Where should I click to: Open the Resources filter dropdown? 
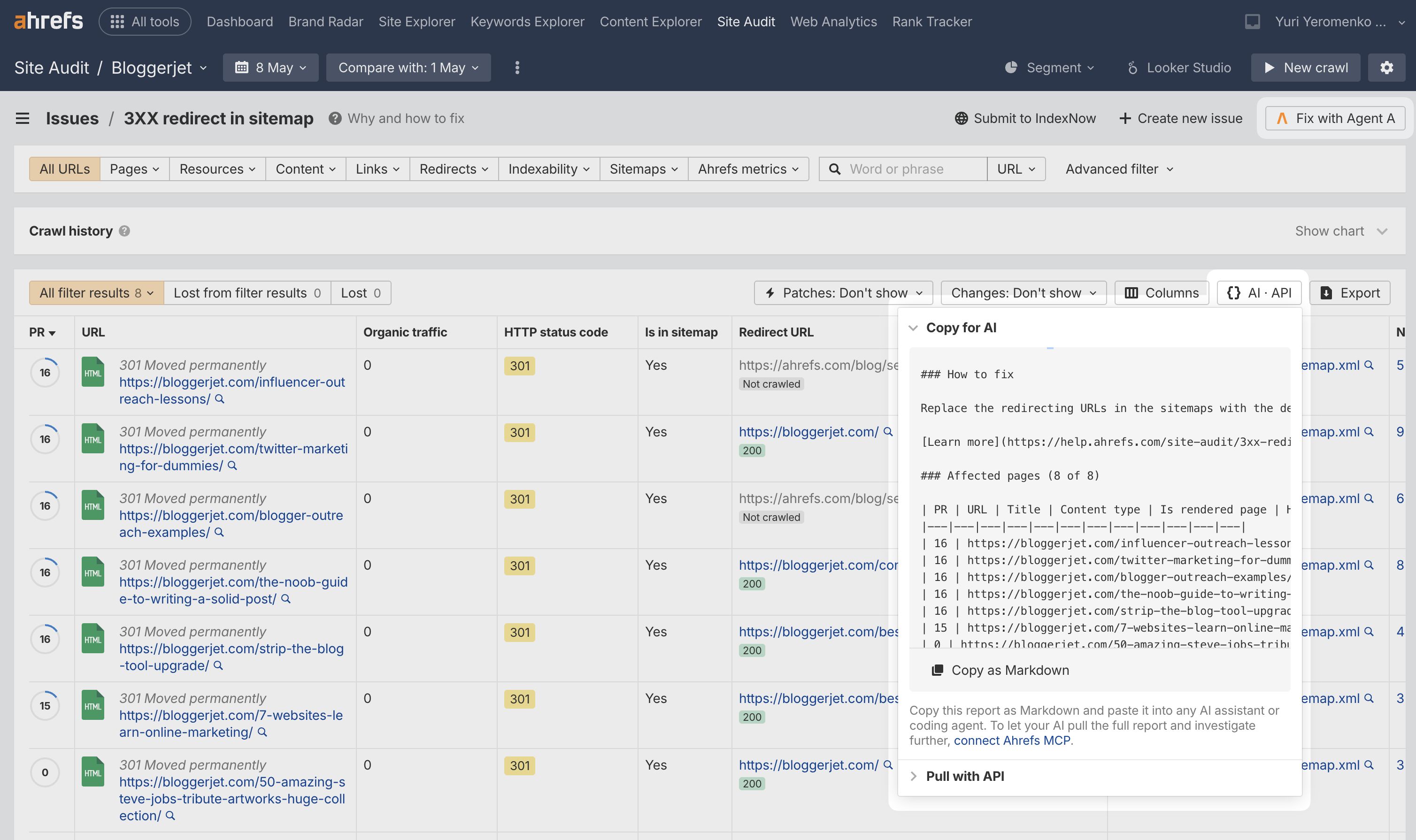(217, 168)
